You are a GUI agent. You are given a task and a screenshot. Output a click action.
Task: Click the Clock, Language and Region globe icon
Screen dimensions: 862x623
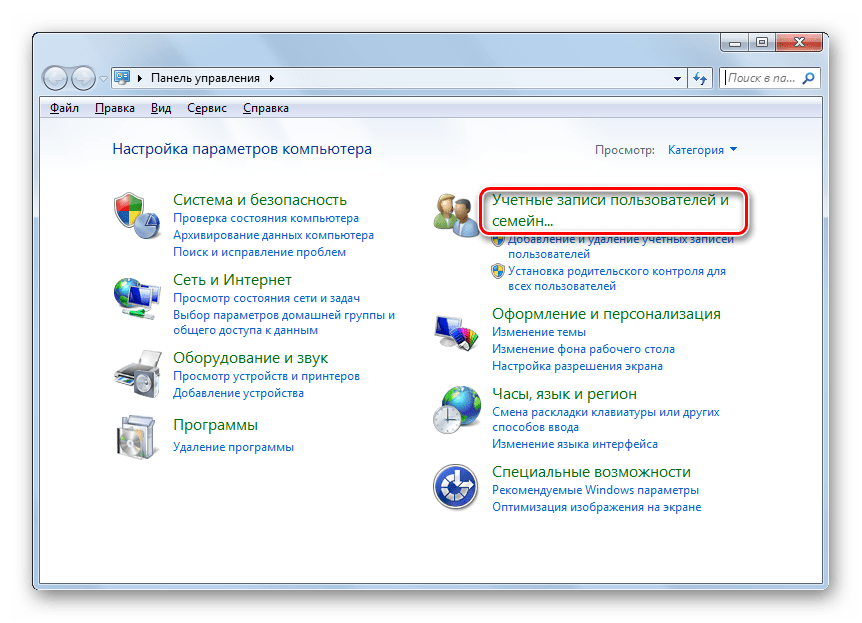click(456, 410)
